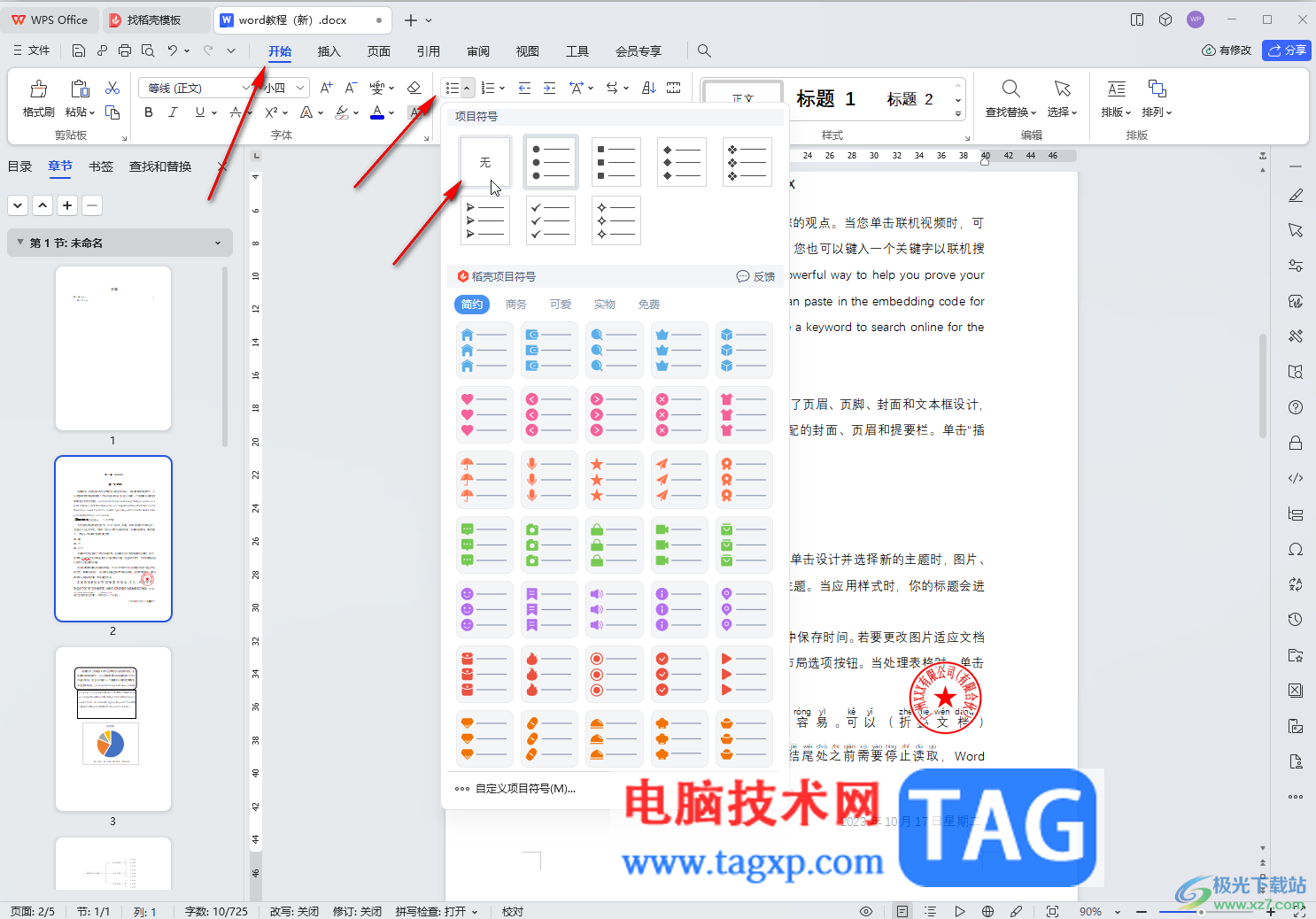
Task: Click the Clear Formatting eraser icon
Action: point(414,88)
